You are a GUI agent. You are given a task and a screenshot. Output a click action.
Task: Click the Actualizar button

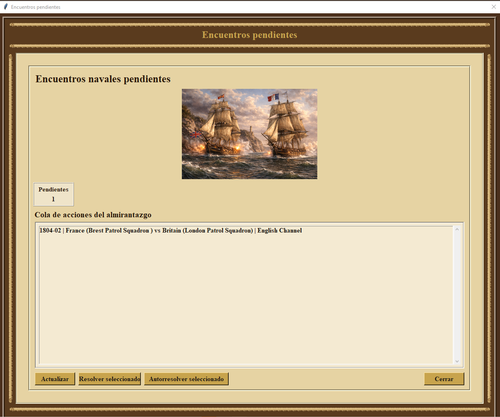[55, 379]
